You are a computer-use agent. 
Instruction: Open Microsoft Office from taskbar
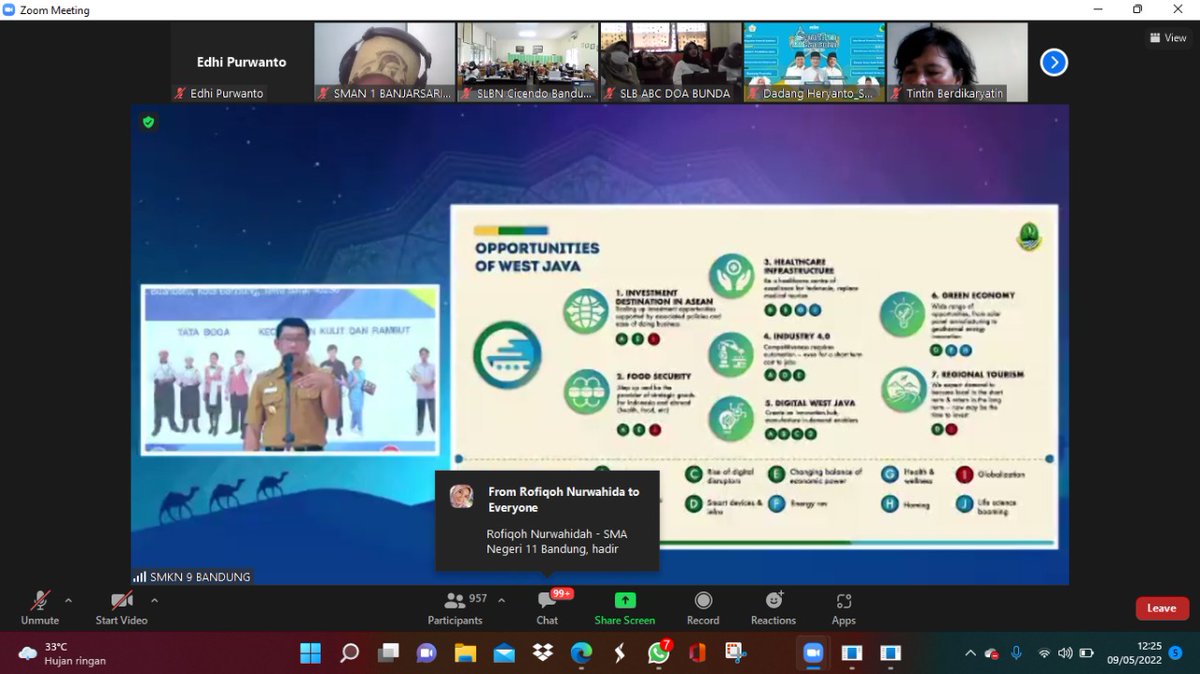[x=697, y=653]
